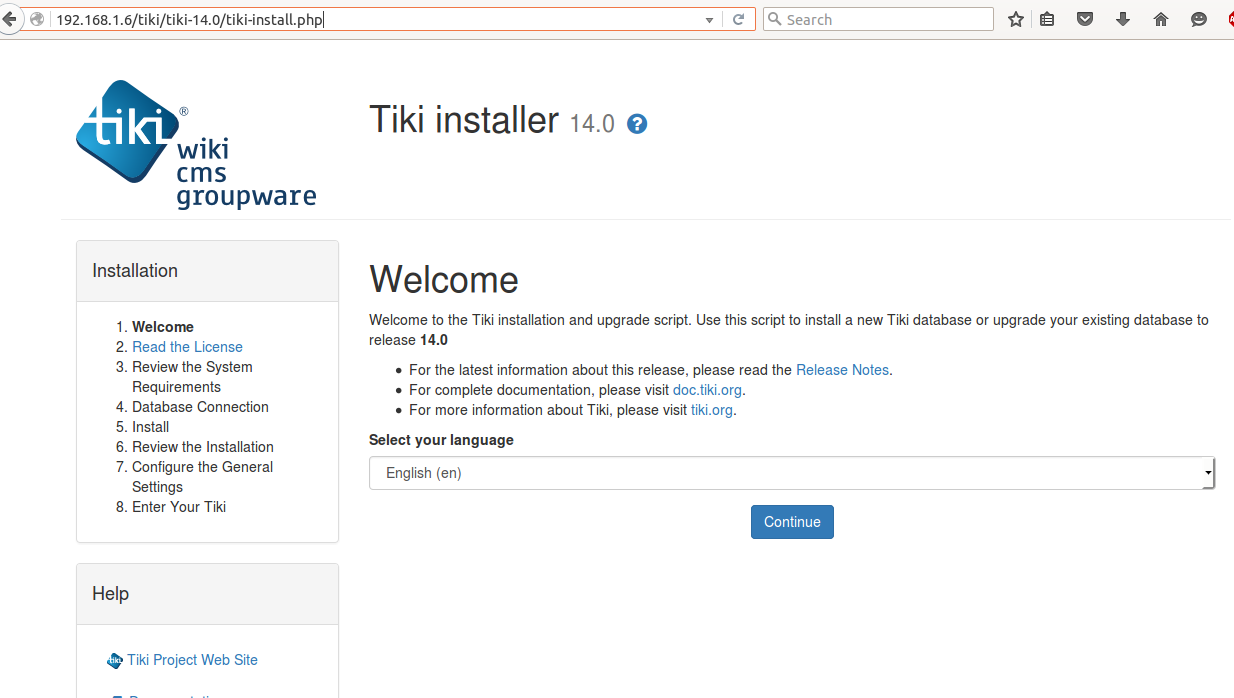Click the browser back arrow button
Screen dimensions: 1234x698
(x=8, y=19)
